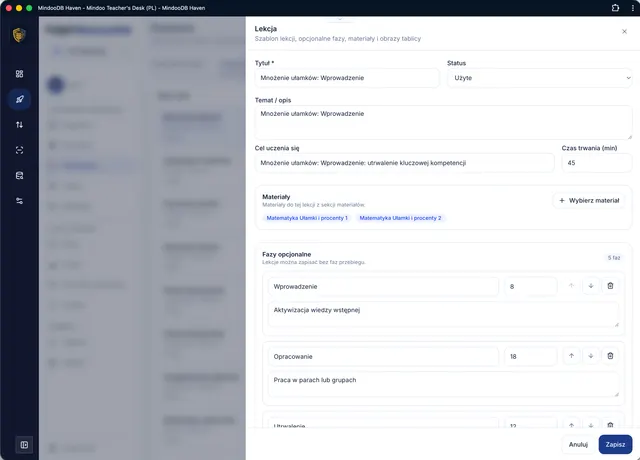Viewport: 640px width, 460px height.
Task: Click the Anuluj button
Action: point(578,444)
